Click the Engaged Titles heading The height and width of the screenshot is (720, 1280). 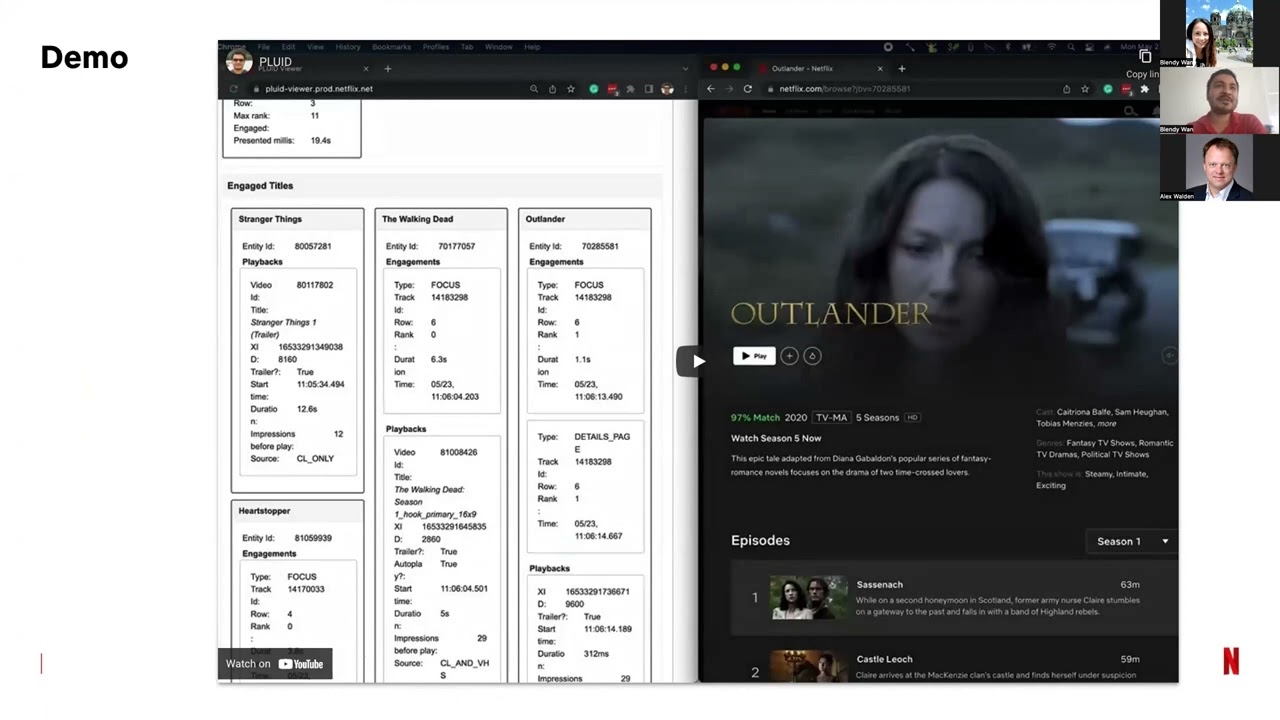260,186
